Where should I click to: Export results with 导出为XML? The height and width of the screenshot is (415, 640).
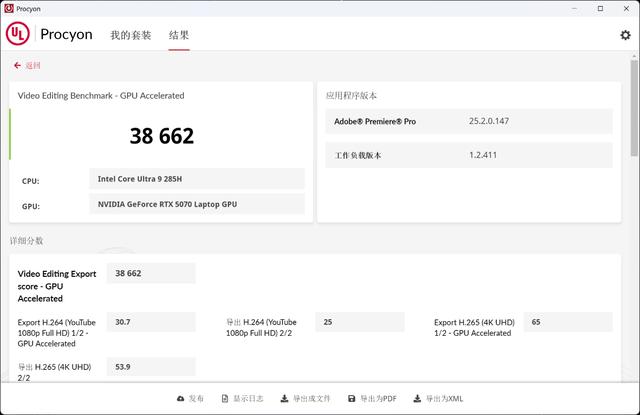pyautogui.click(x=438, y=398)
